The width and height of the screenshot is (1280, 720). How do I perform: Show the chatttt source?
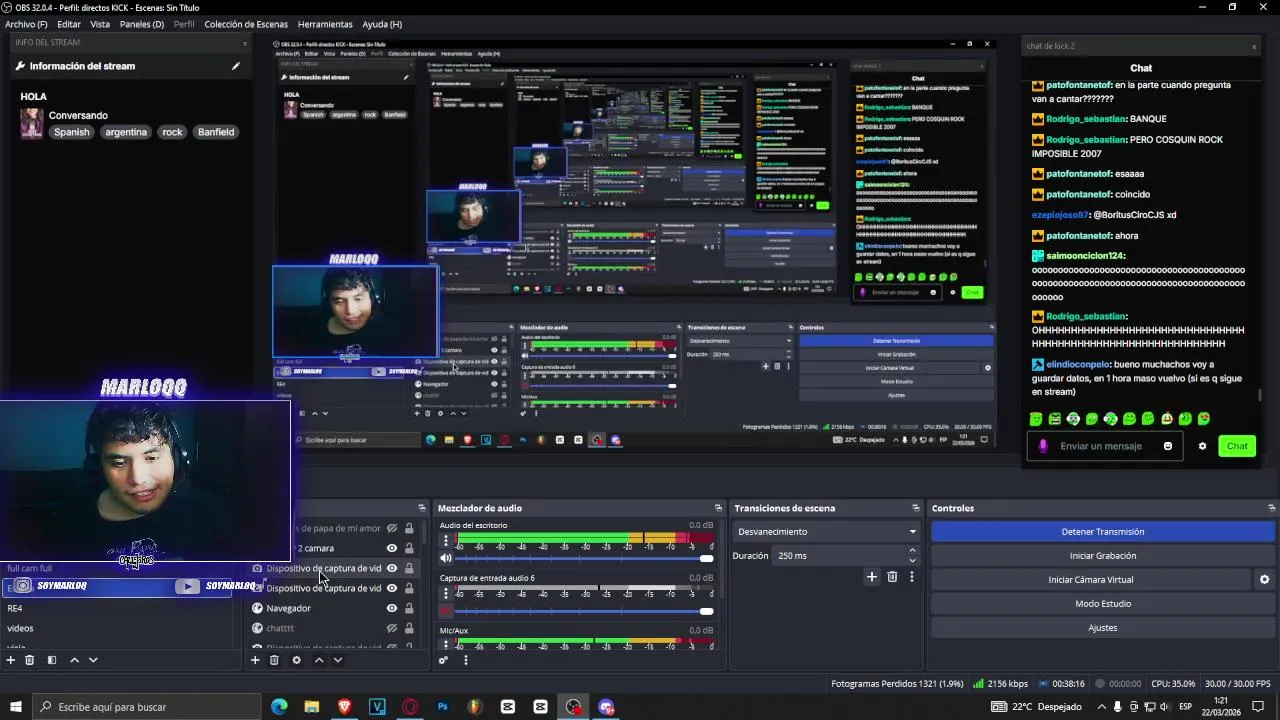(x=392, y=628)
